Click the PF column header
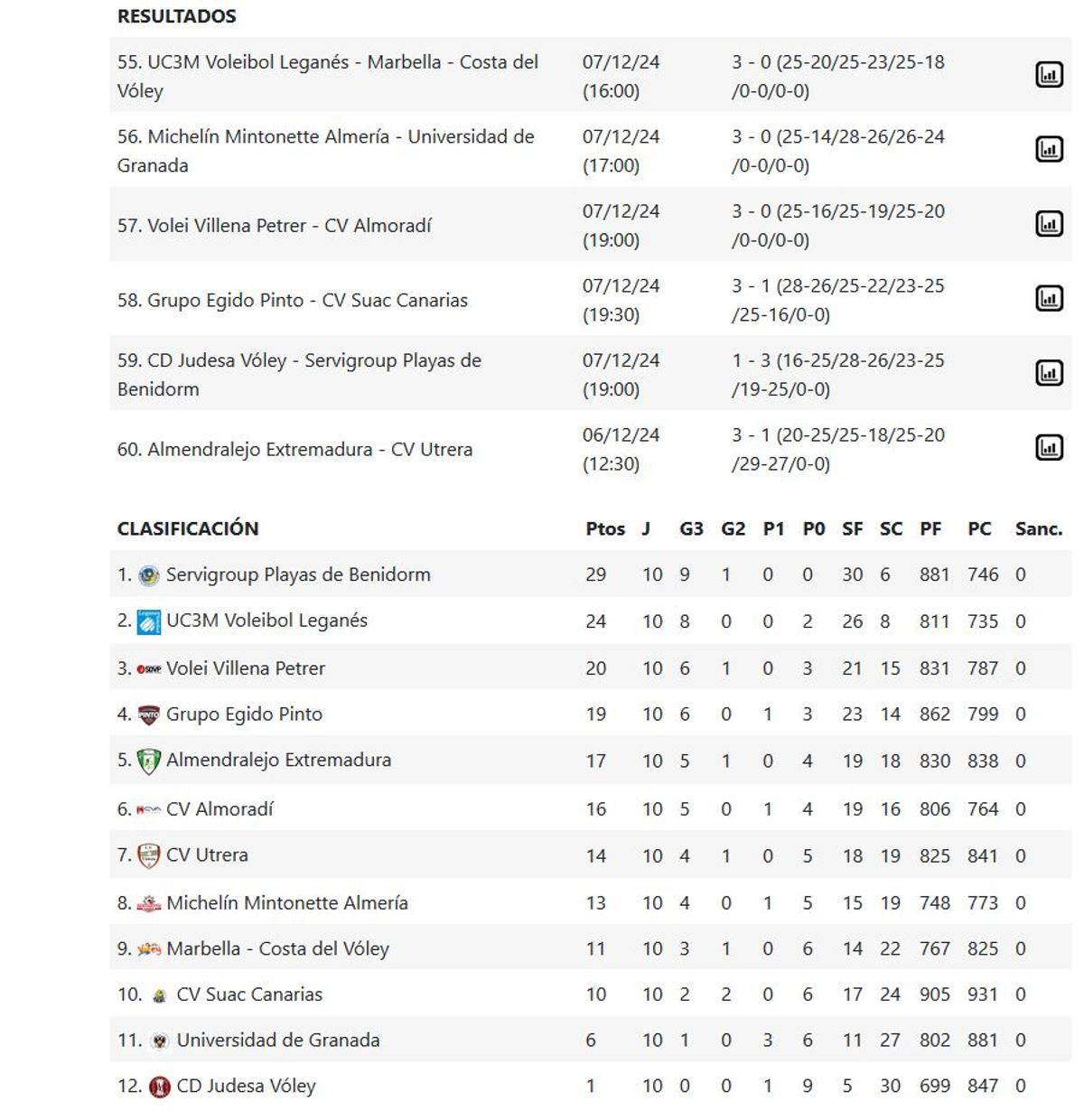The height and width of the screenshot is (1120, 1084). pos(932,529)
